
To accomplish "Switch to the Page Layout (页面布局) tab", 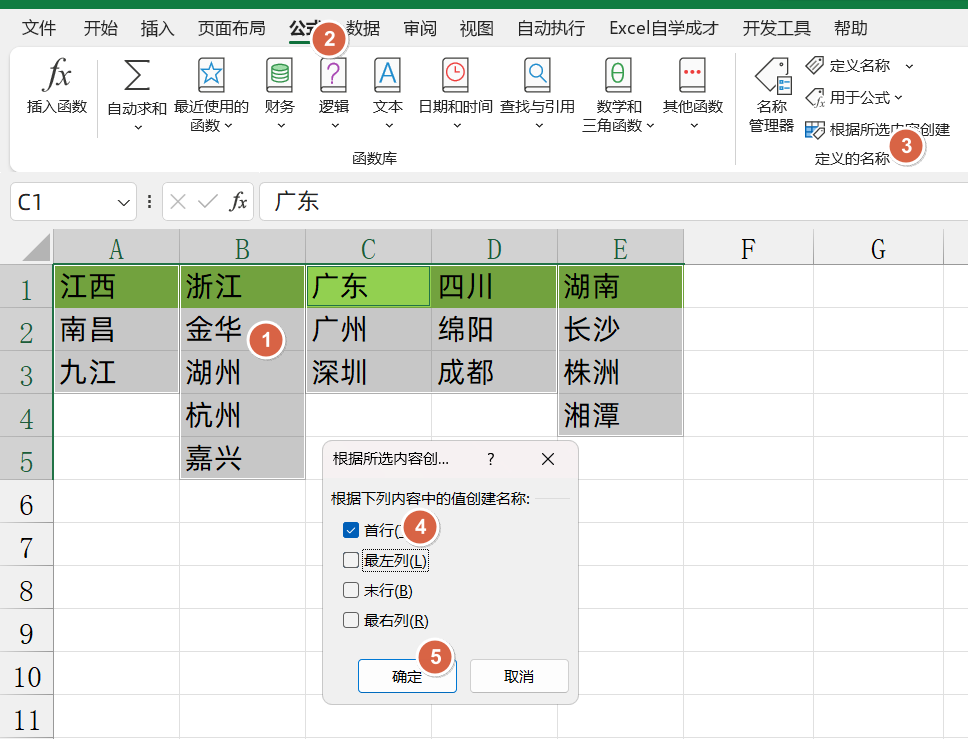I will (232, 28).
